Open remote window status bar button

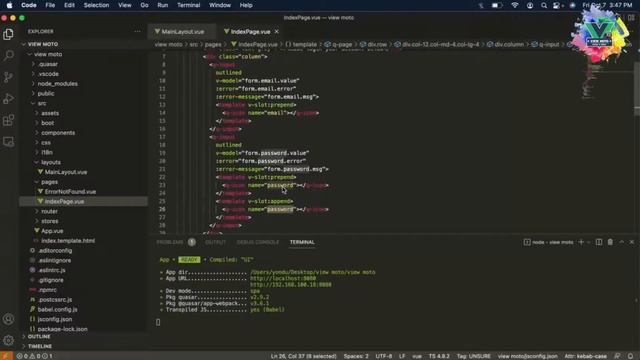click(x=6, y=356)
